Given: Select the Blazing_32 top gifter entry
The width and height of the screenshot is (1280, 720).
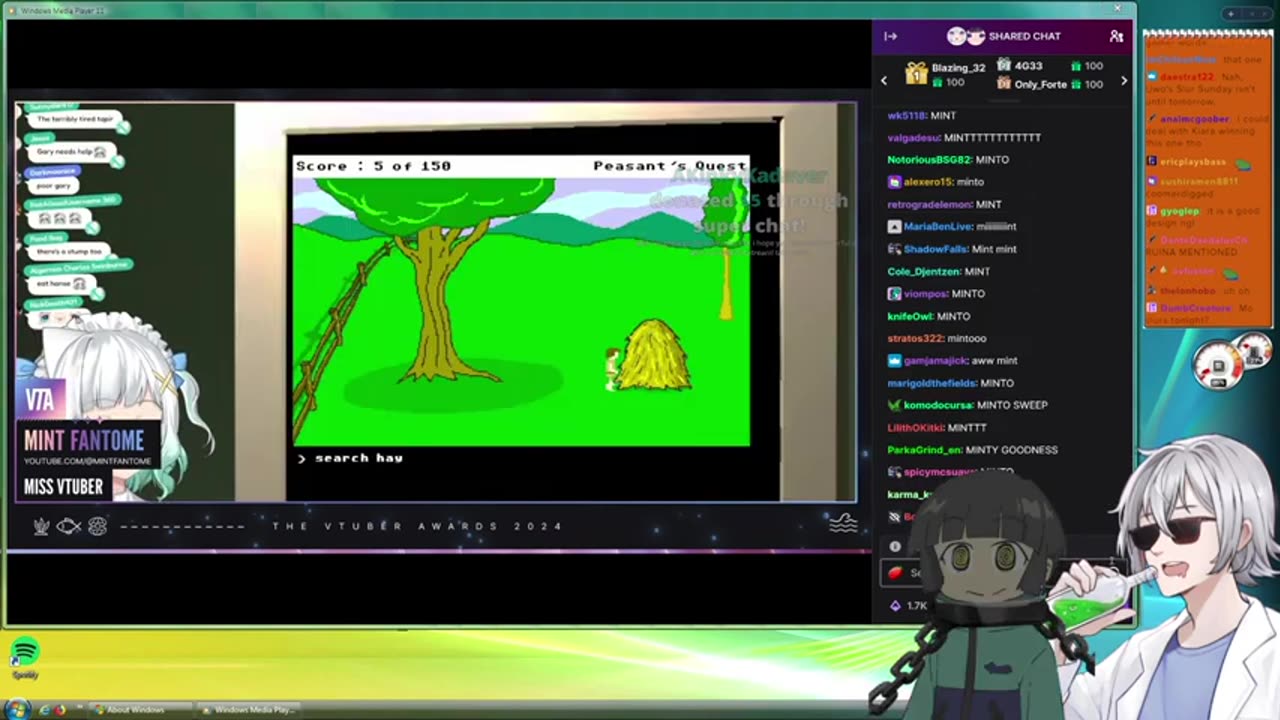Looking at the screenshot, I should tap(945, 75).
